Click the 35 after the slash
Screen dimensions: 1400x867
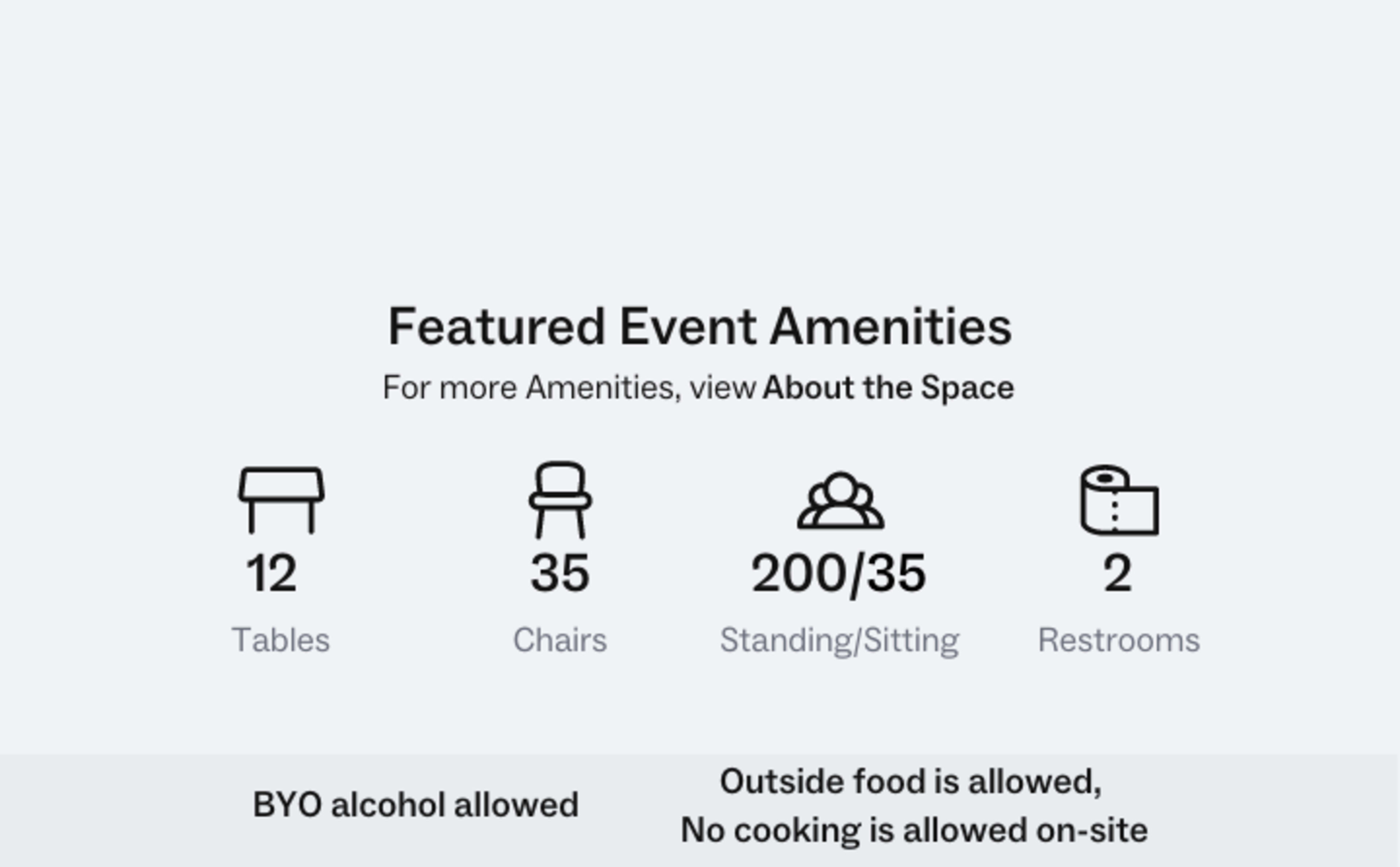pyautogui.click(x=897, y=573)
